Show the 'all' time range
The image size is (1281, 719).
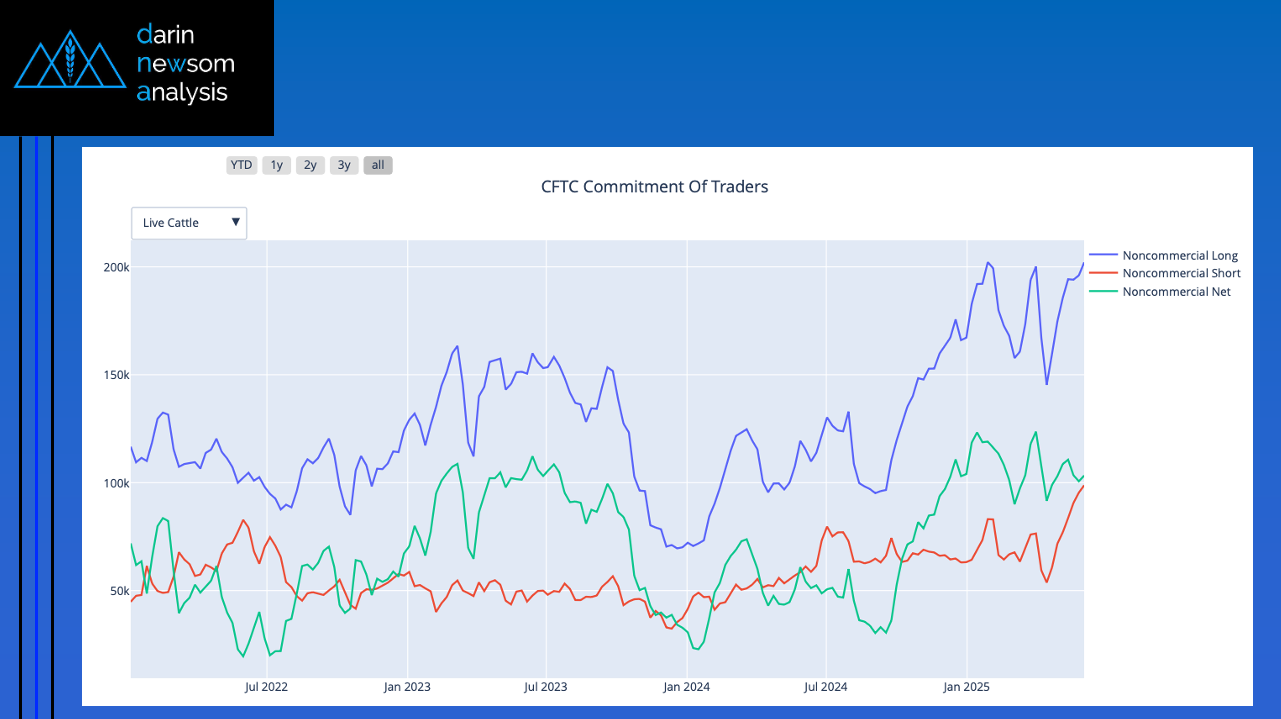pos(378,165)
